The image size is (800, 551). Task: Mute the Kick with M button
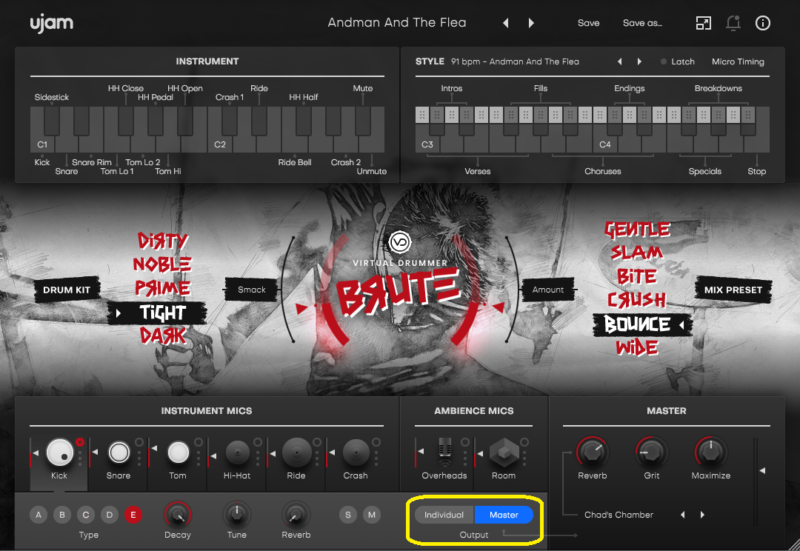[372, 515]
